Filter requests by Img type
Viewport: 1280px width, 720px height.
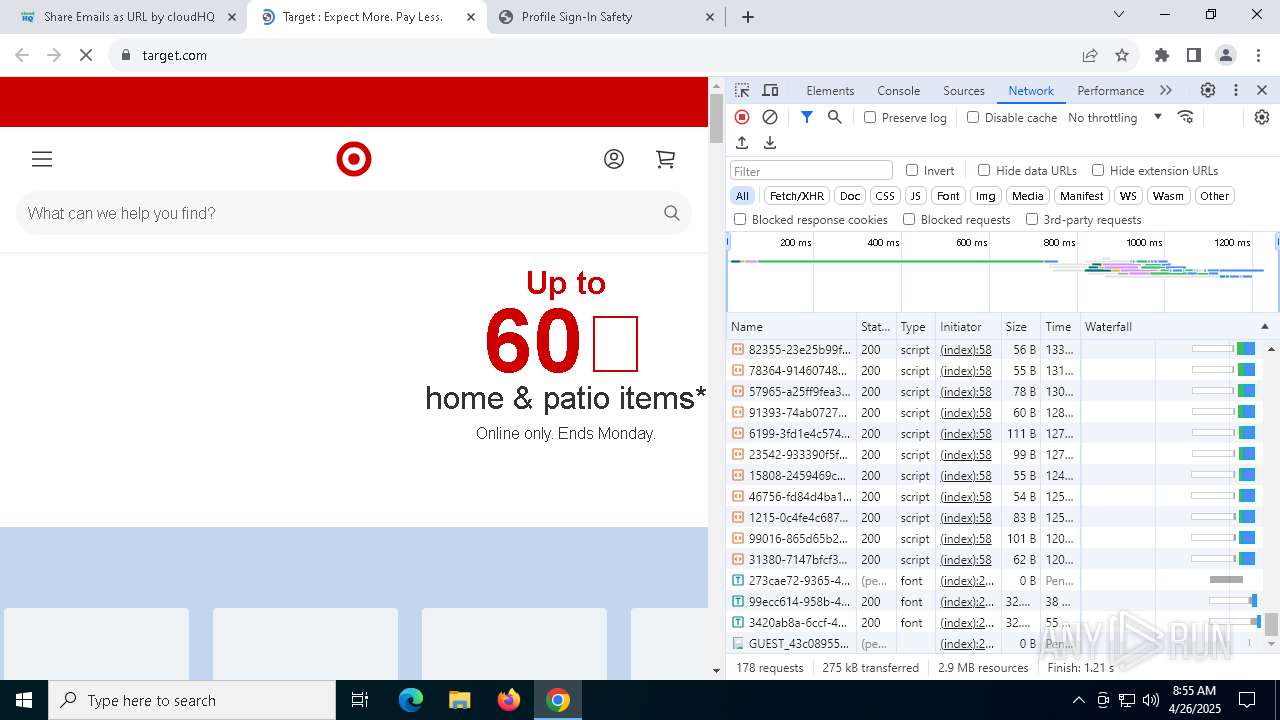[986, 196]
